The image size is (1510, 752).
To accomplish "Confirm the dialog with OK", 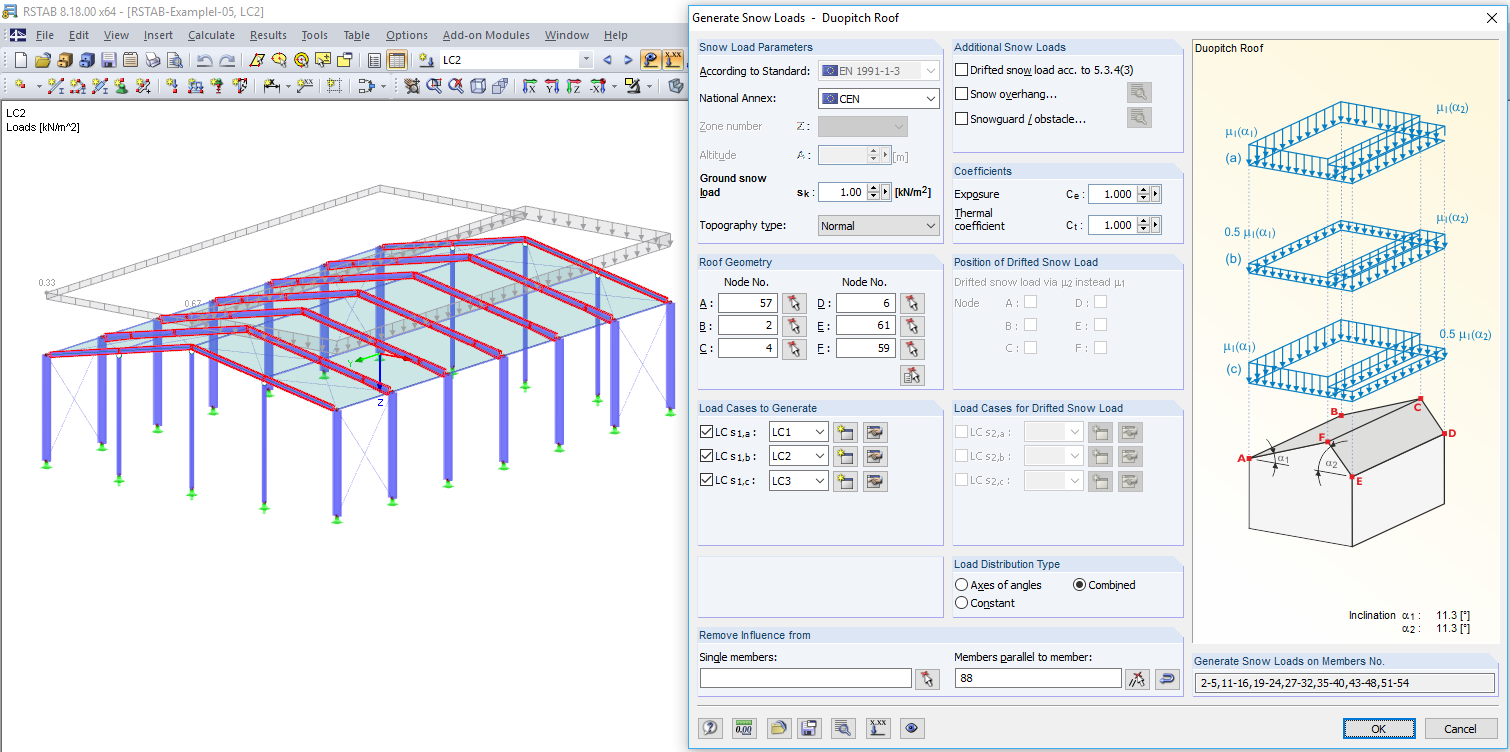I will point(1379,728).
